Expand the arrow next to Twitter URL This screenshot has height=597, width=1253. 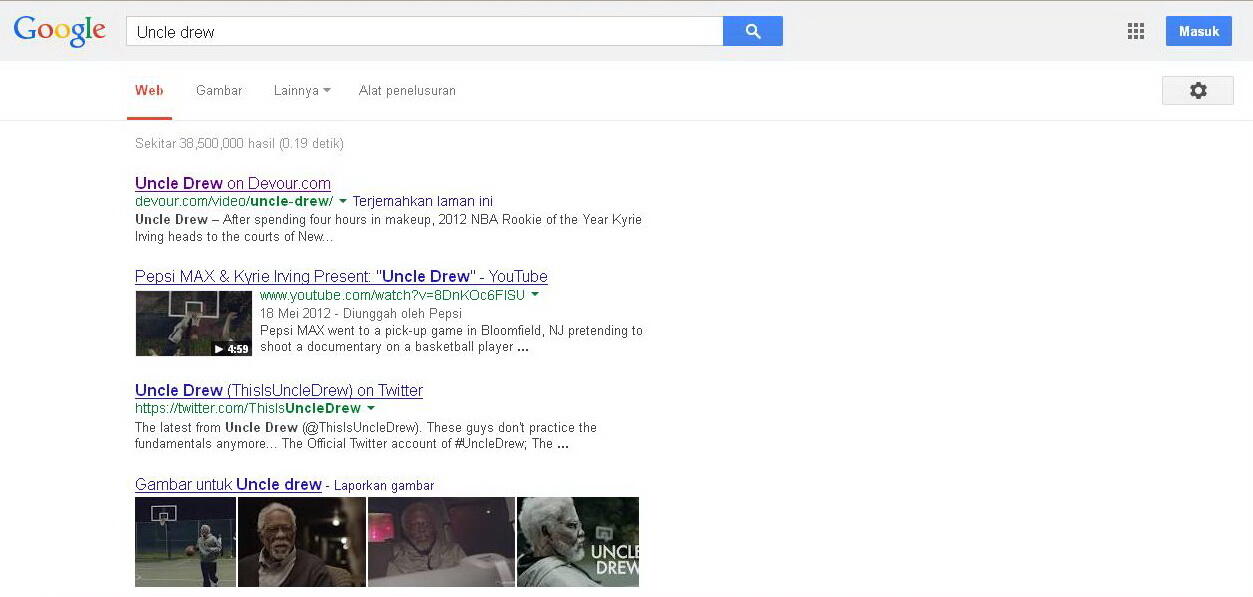tap(371, 408)
